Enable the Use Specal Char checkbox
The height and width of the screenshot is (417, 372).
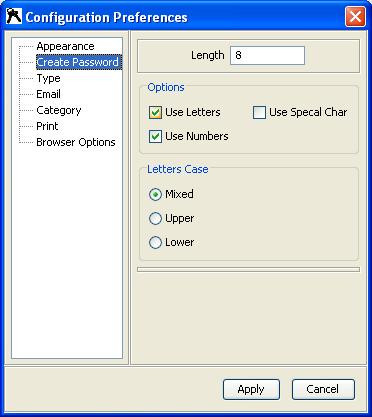pyautogui.click(x=259, y=113)
